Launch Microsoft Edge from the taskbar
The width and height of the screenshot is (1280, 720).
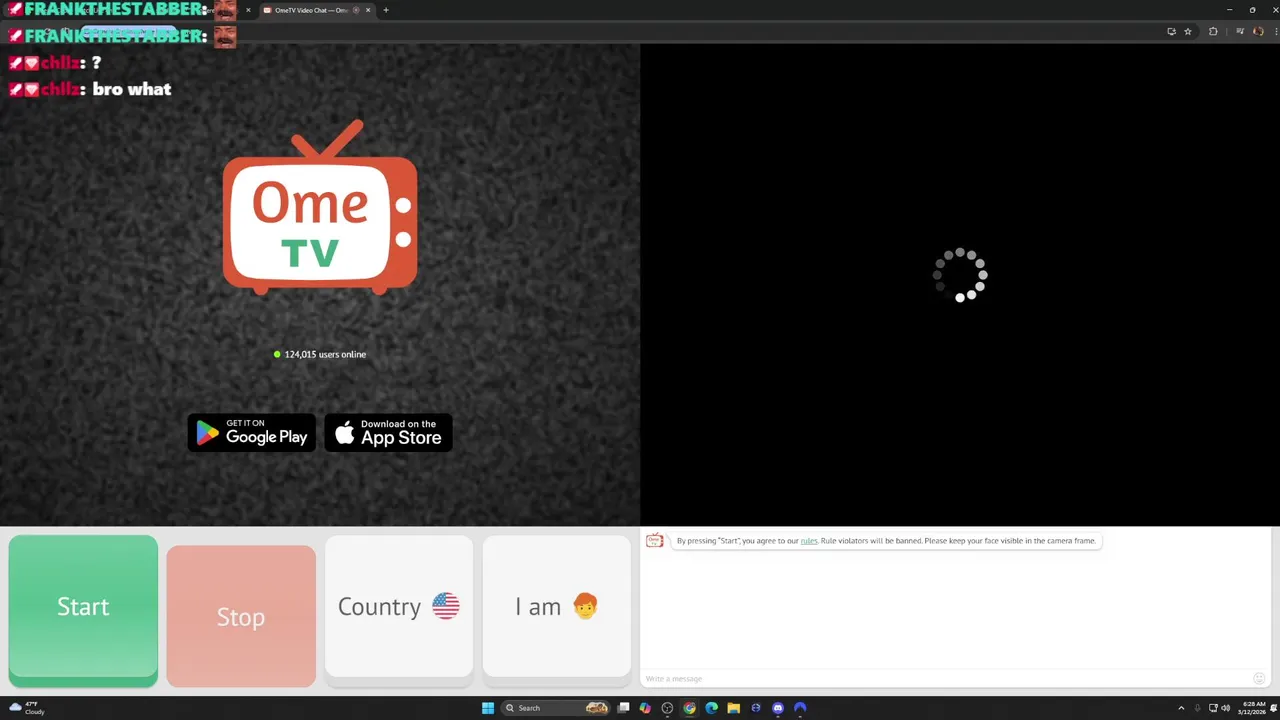tap(711, 708)
